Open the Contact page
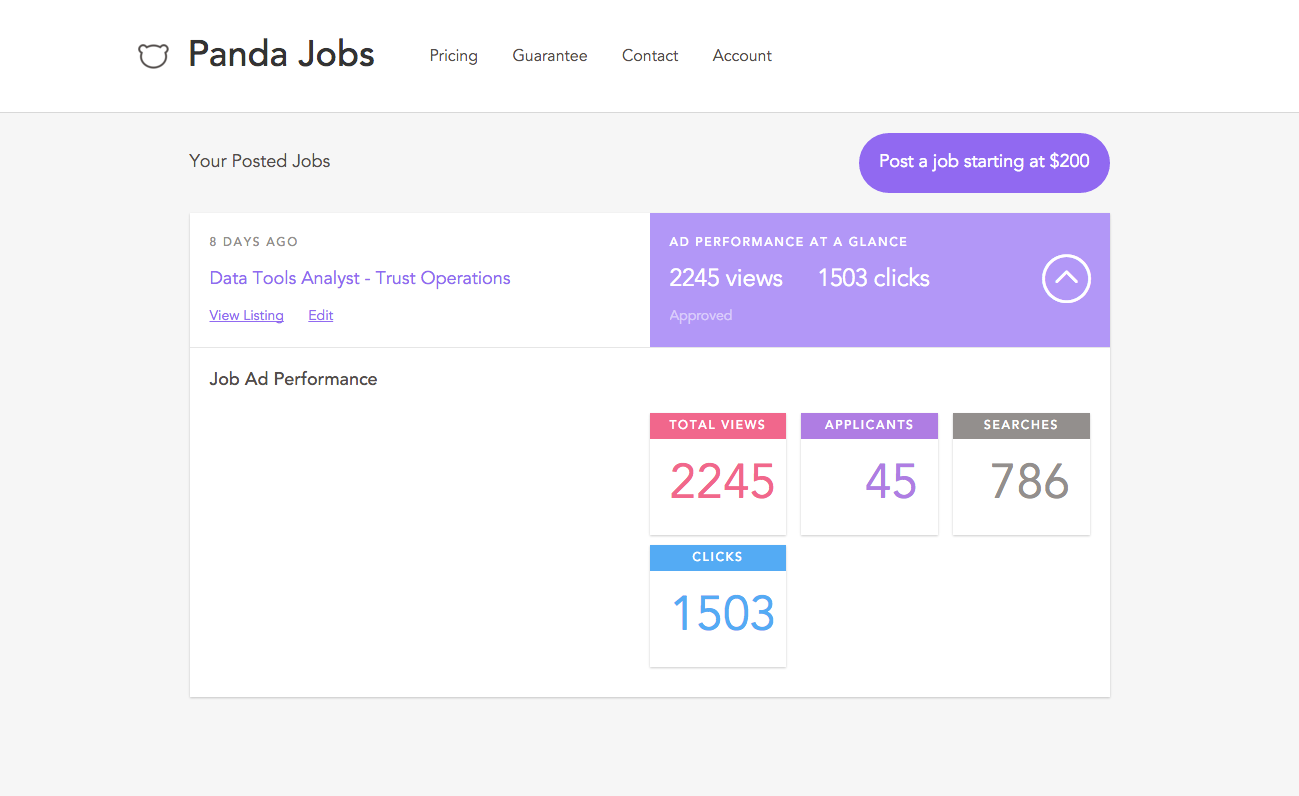Image resolution: width=1299 pixels, height=796 pixels. point(650,56)
